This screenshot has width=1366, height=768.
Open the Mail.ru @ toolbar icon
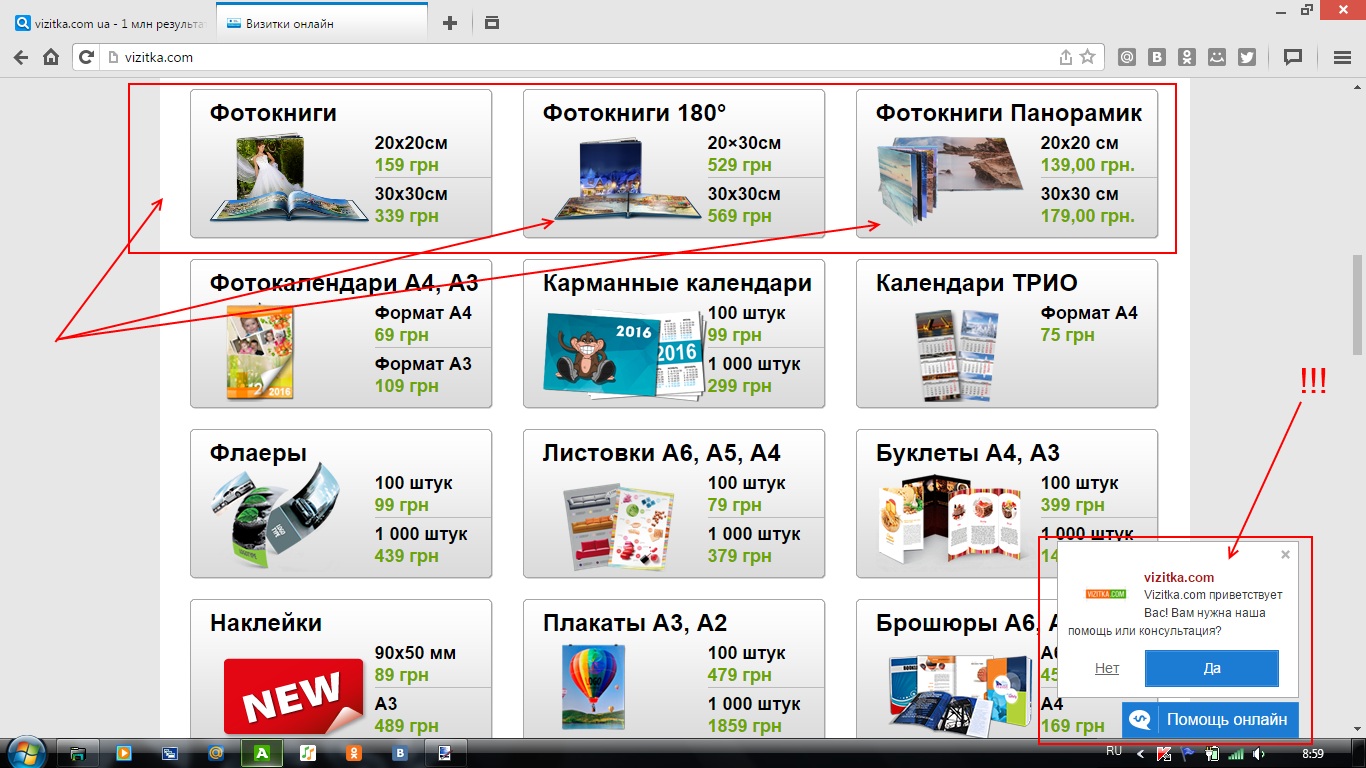(x=1126, y=58)
